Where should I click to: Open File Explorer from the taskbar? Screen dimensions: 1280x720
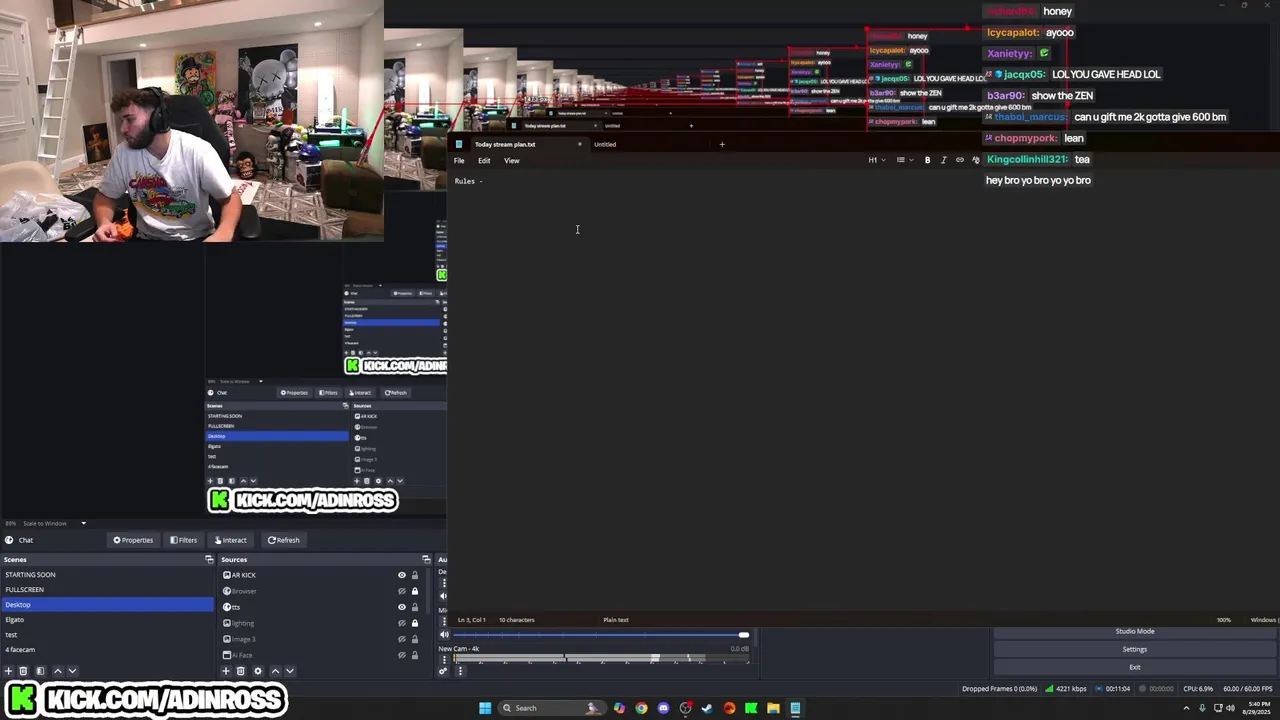[x=773, y=708]
